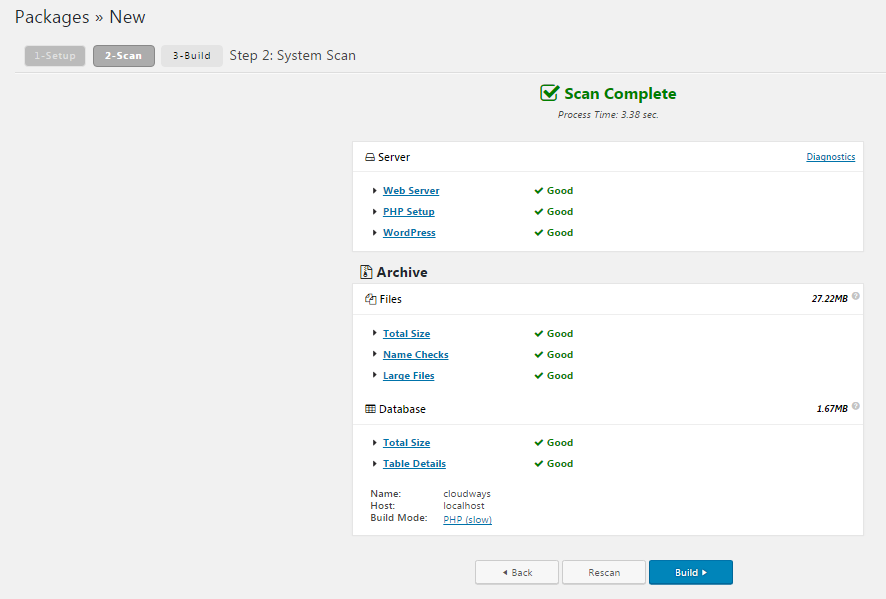886x599 pixels.
Task: Go back with the Back button
Action: (x=517, y=573)
